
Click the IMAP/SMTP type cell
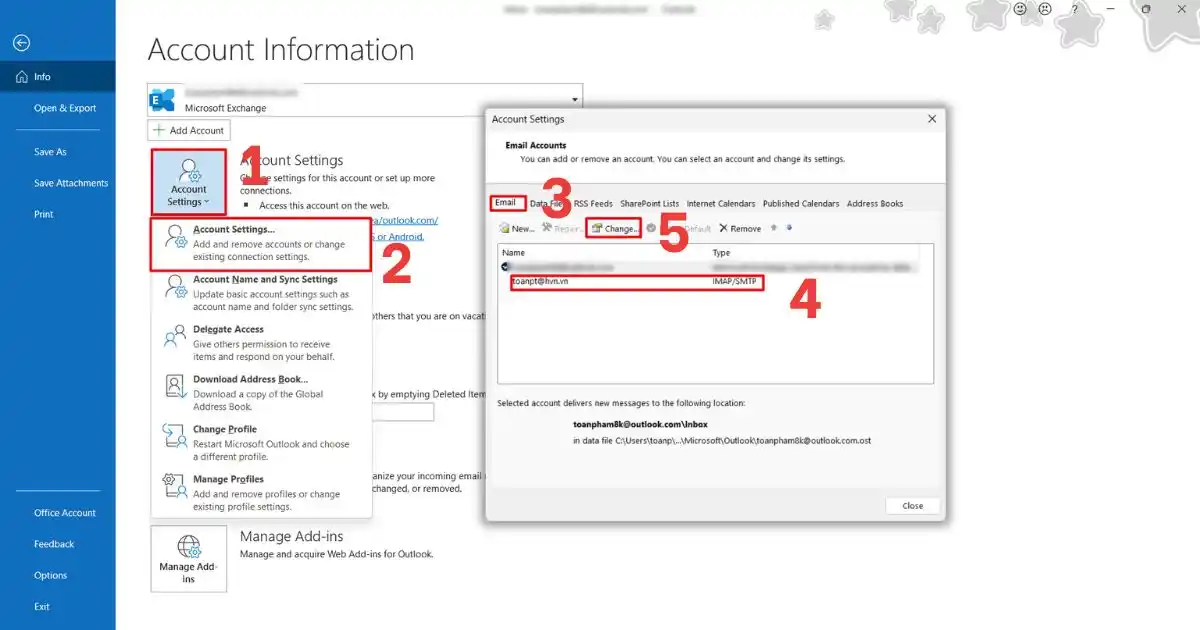click(735, 283)
